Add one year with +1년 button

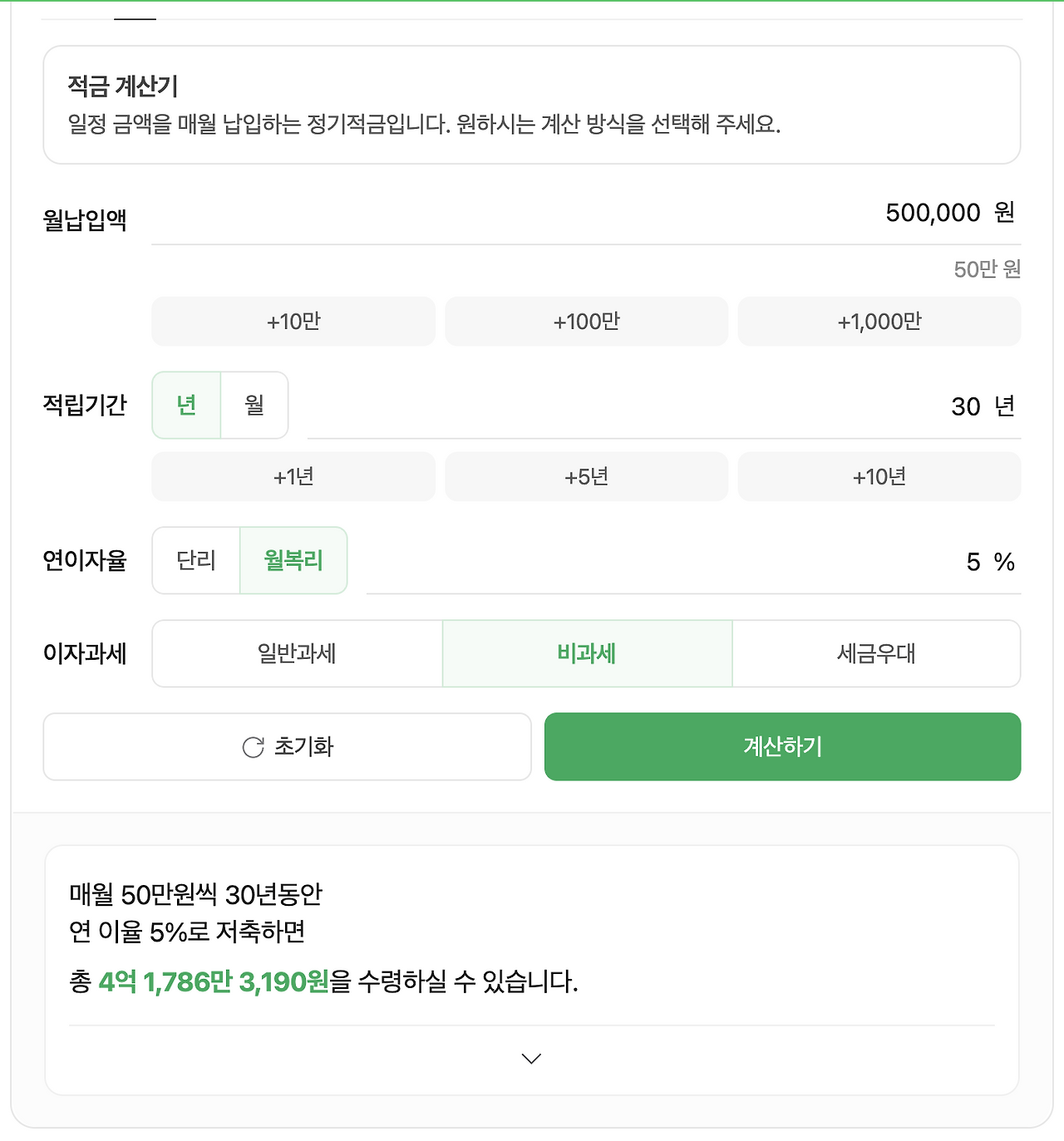[293, 476]
